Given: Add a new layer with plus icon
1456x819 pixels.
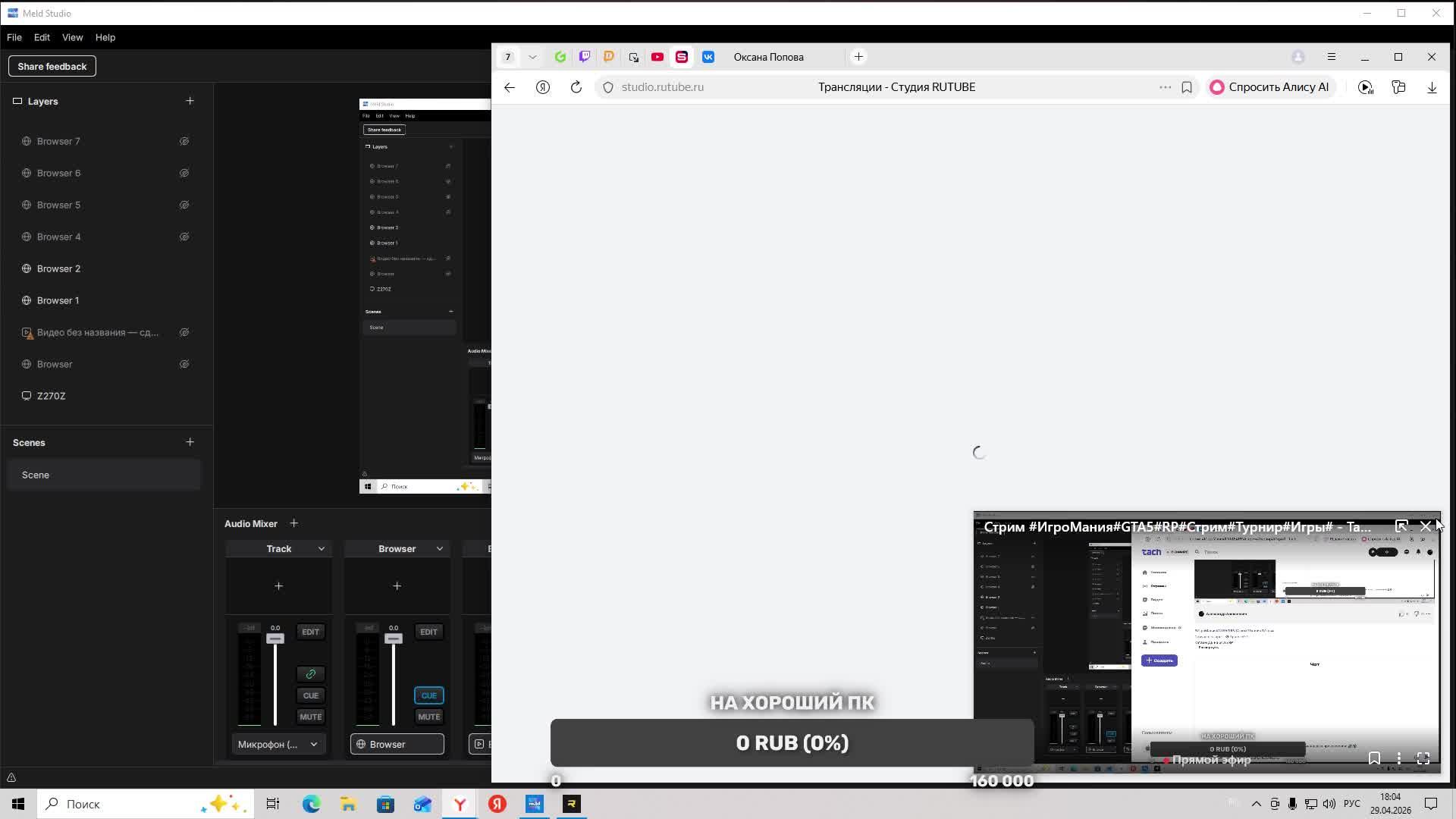Looking at the screenshot, I should tap(190, 101).
